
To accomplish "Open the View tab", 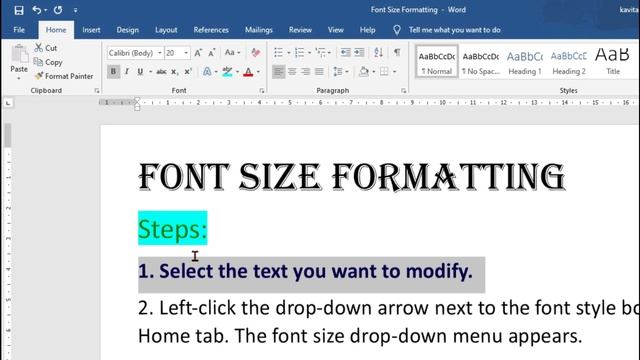I will (336, 30).
